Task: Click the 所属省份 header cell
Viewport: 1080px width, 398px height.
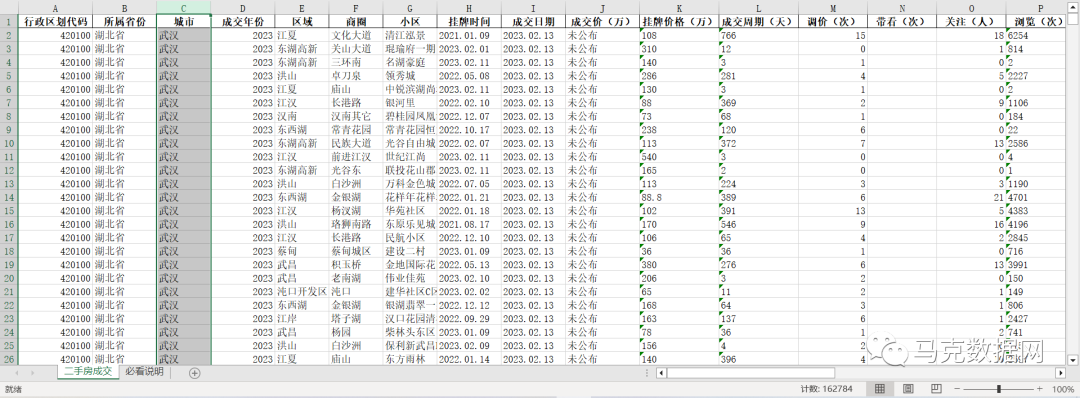Action: point(125,21)
